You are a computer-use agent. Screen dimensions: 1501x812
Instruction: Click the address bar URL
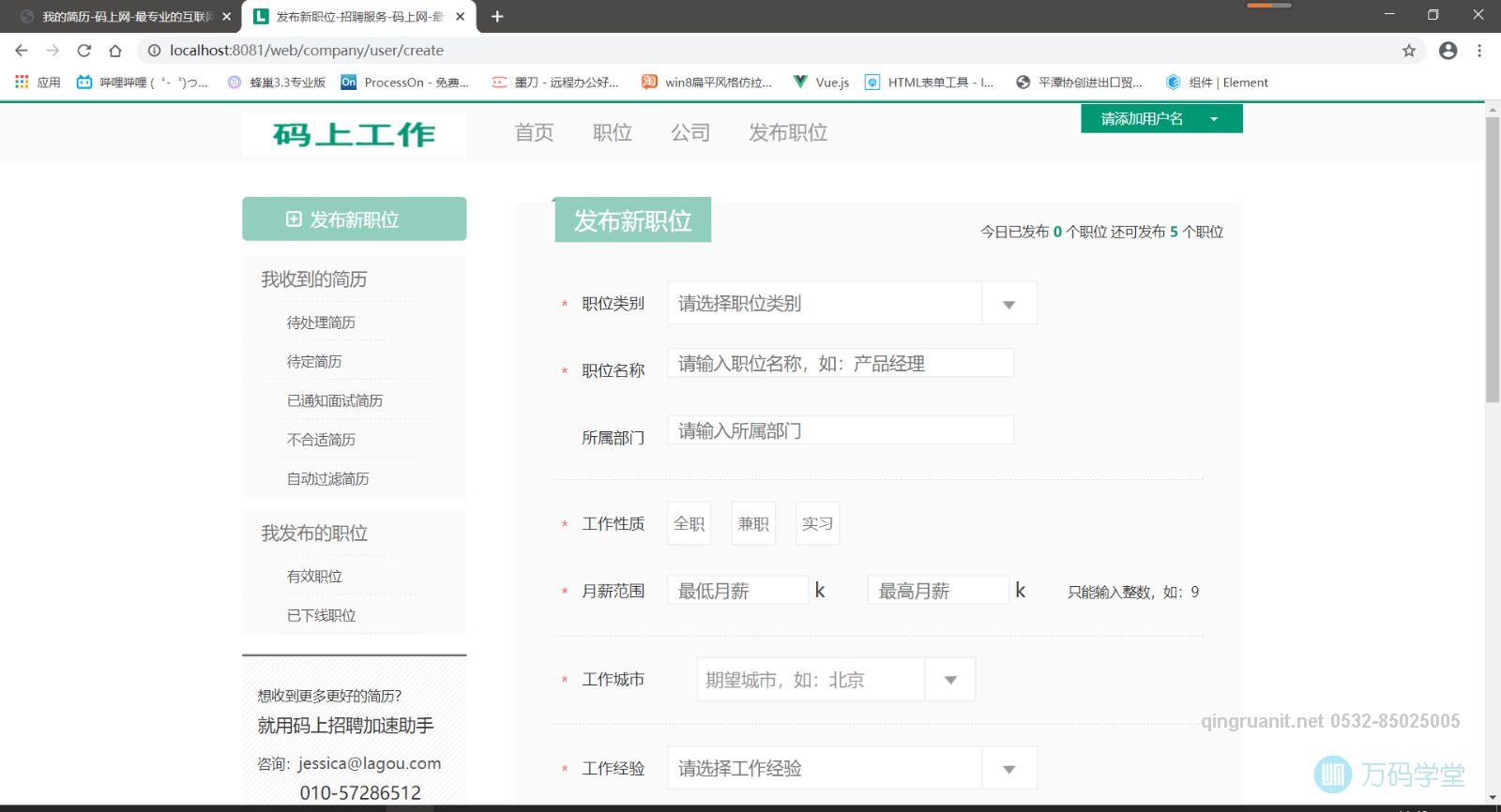click(x=307, y=51)
